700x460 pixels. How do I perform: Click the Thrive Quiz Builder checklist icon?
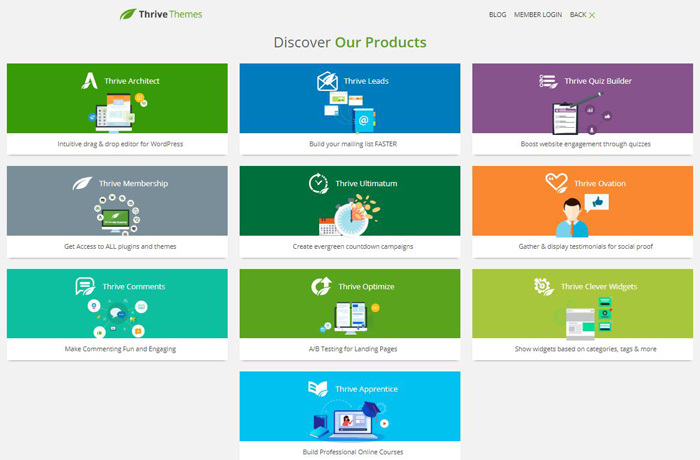[548, 81]
